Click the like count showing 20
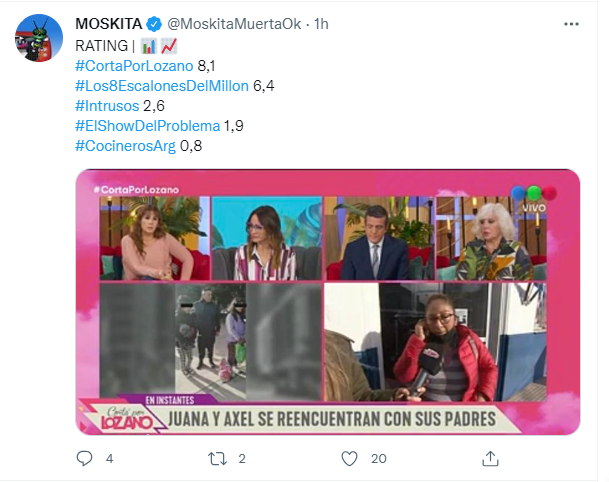 coord(379,459)
